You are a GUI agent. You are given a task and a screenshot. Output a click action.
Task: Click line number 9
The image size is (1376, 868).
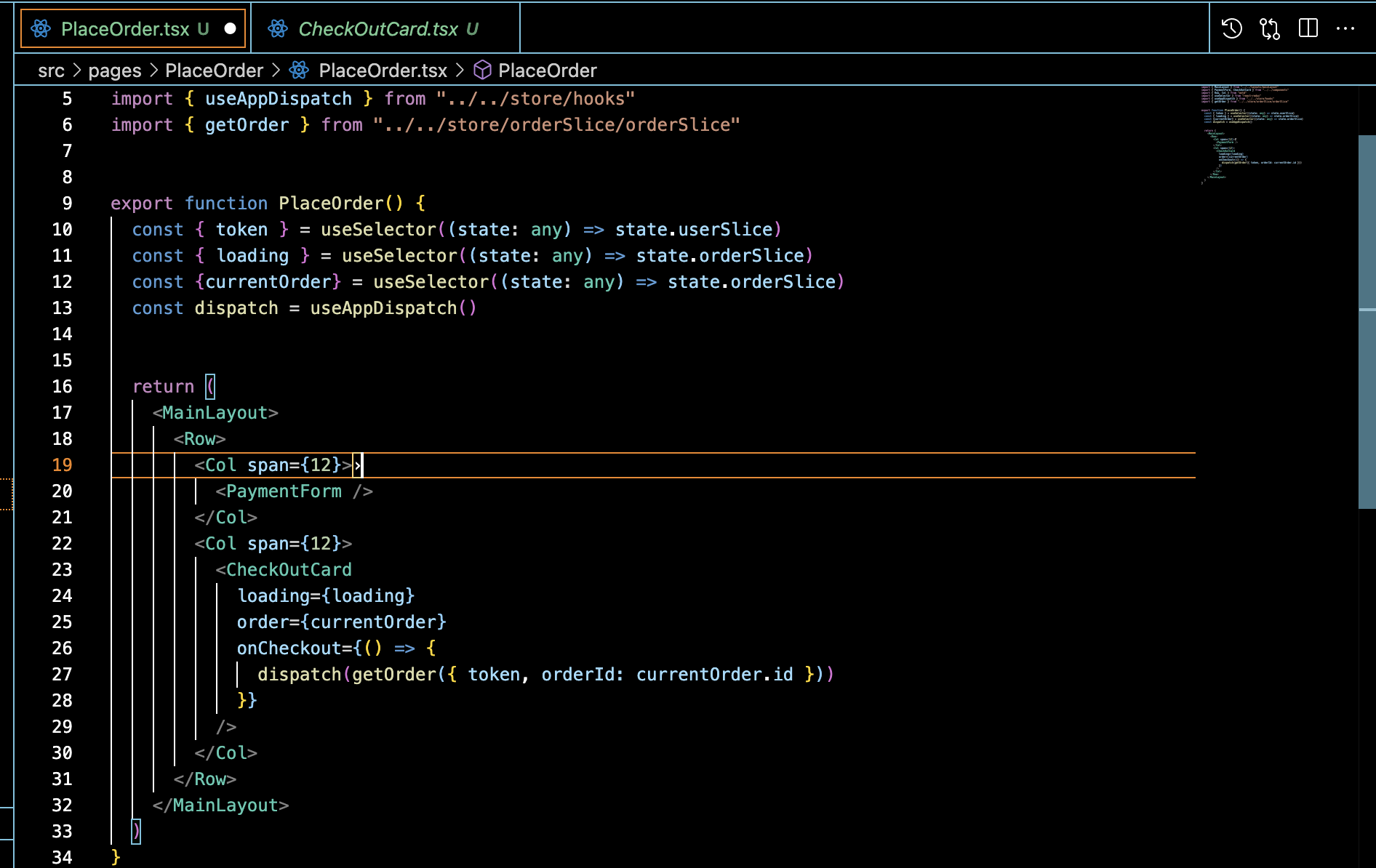(x=67, y=204)
